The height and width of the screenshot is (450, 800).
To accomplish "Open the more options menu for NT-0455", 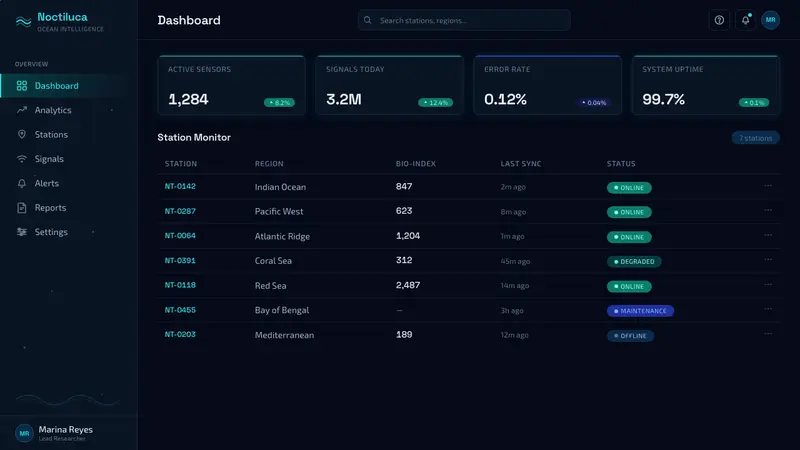I will click(768, 309).
